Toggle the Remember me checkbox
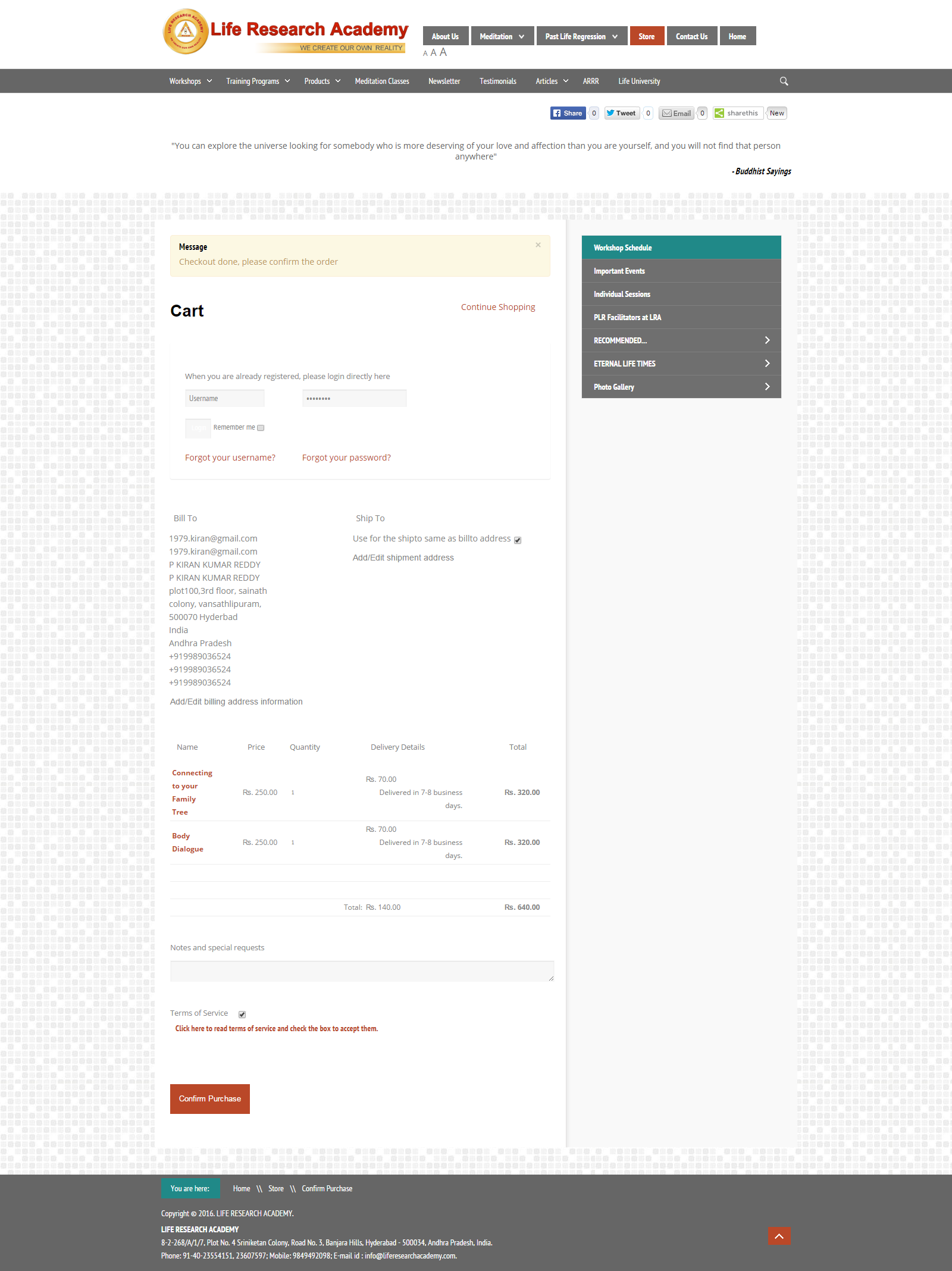 [261, 428]
